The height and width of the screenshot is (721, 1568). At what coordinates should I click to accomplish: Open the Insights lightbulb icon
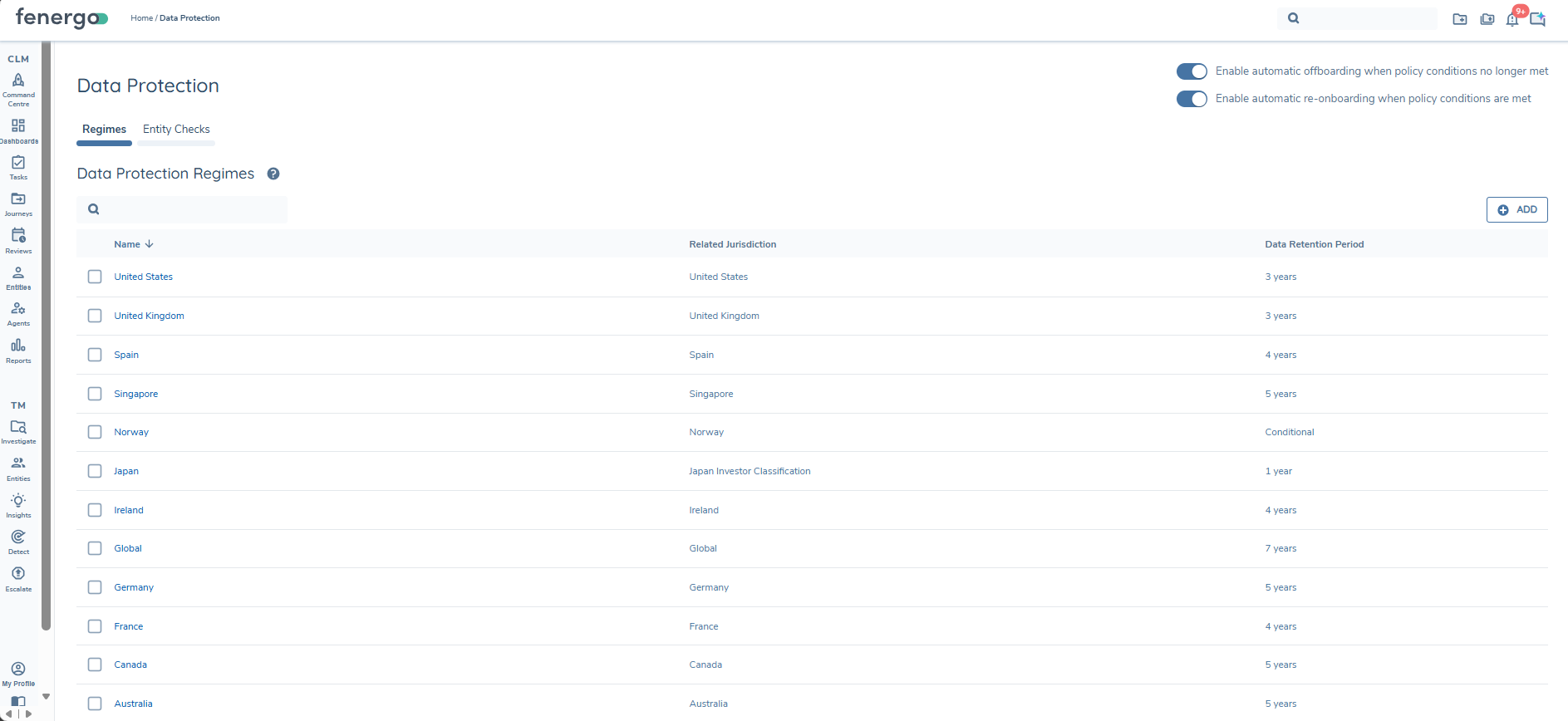tap(18, 501)
